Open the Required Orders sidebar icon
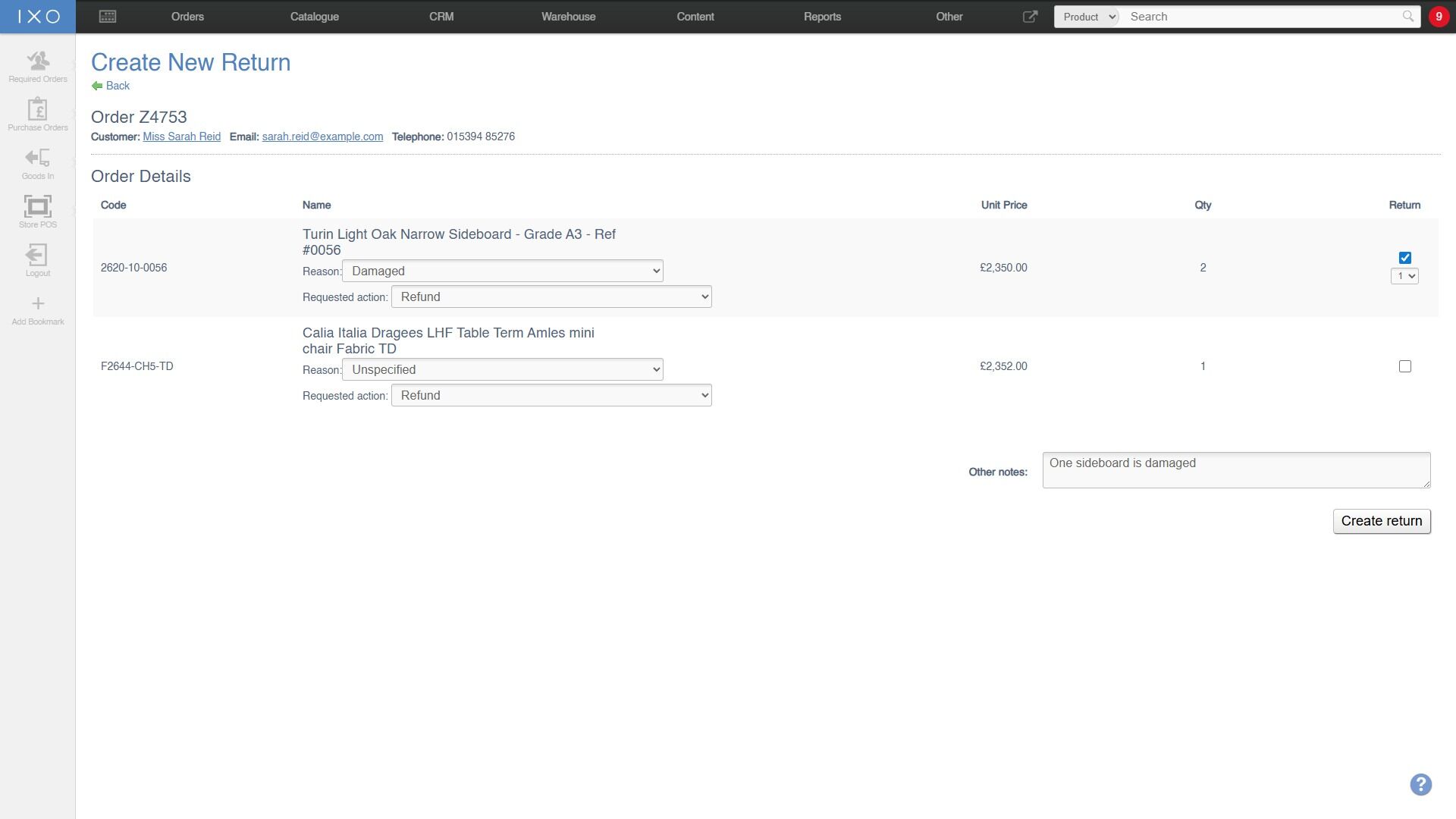 tap(38, 61)
